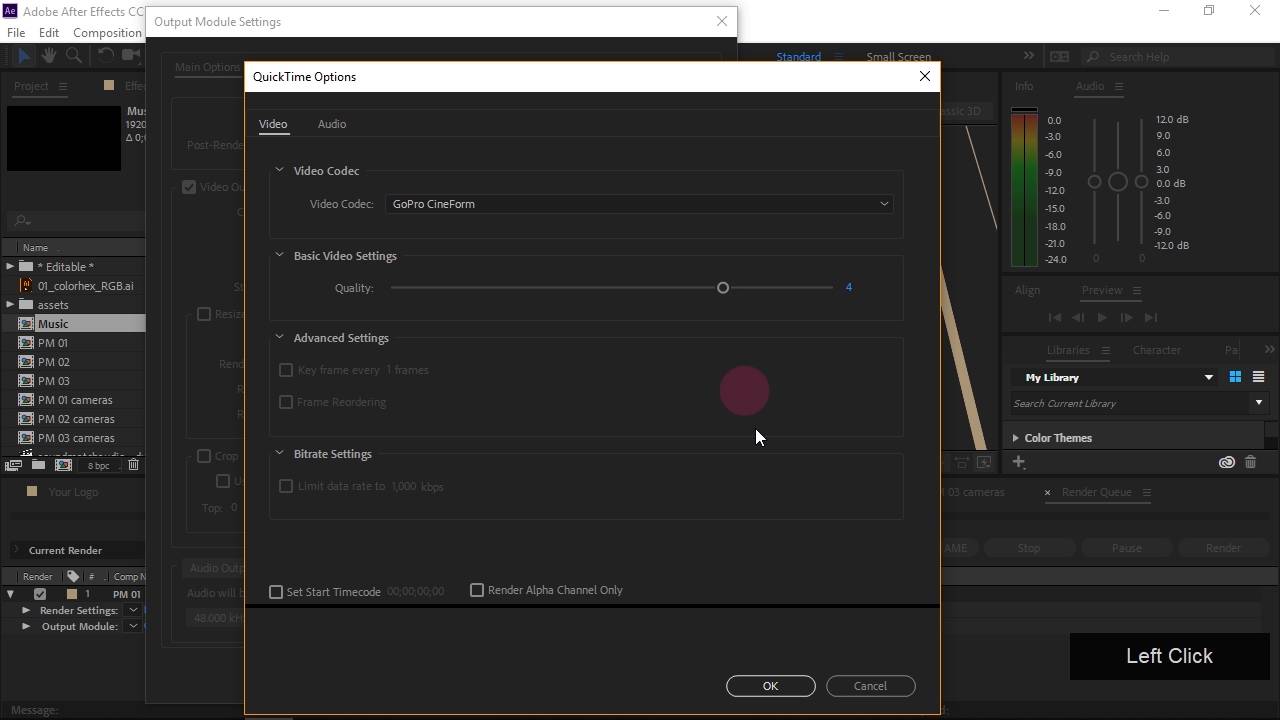Click Cancel in QuickTime Options

[x=870, y=686]
